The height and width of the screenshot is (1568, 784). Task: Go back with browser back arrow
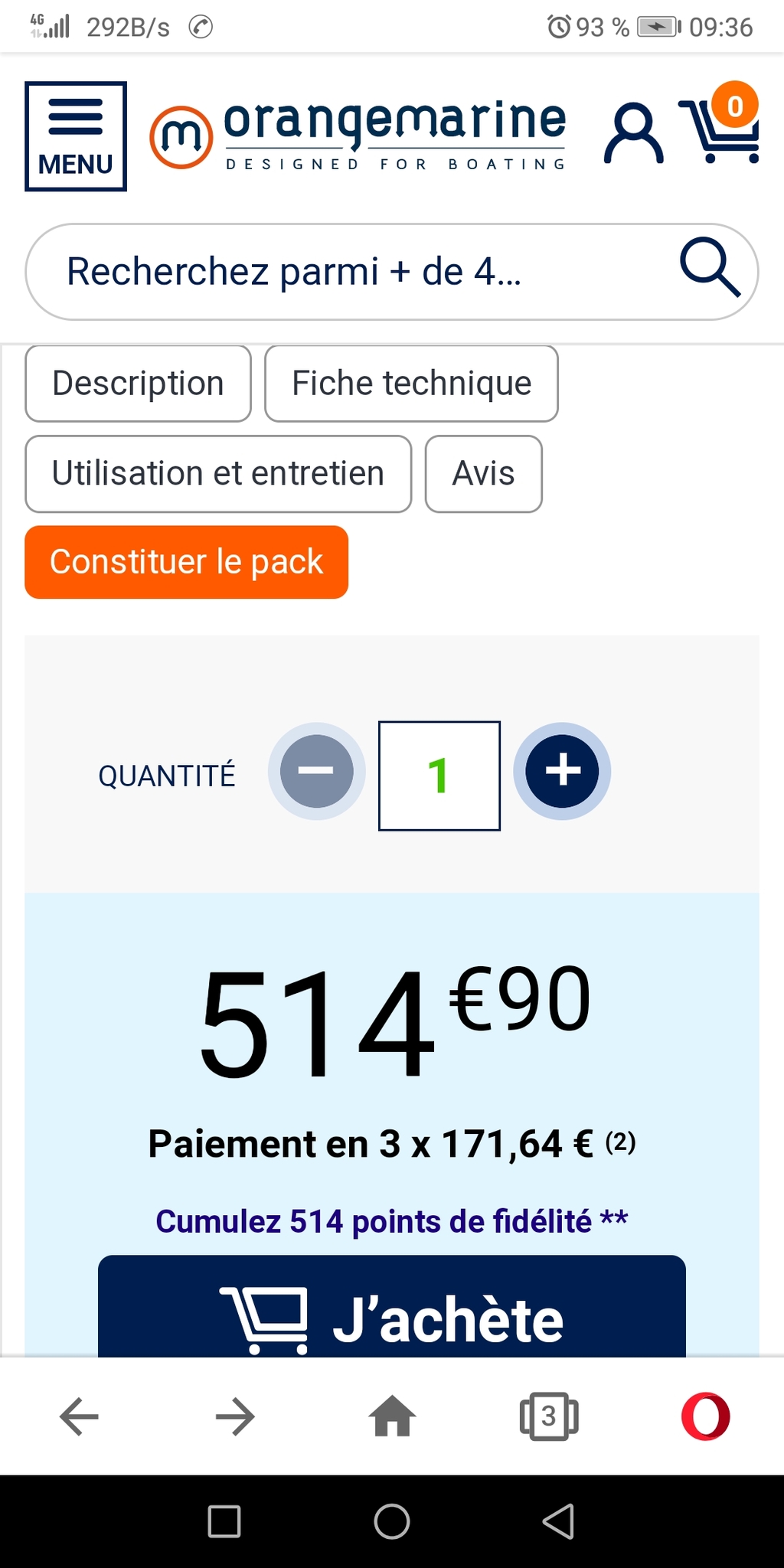coord(79,1416)
